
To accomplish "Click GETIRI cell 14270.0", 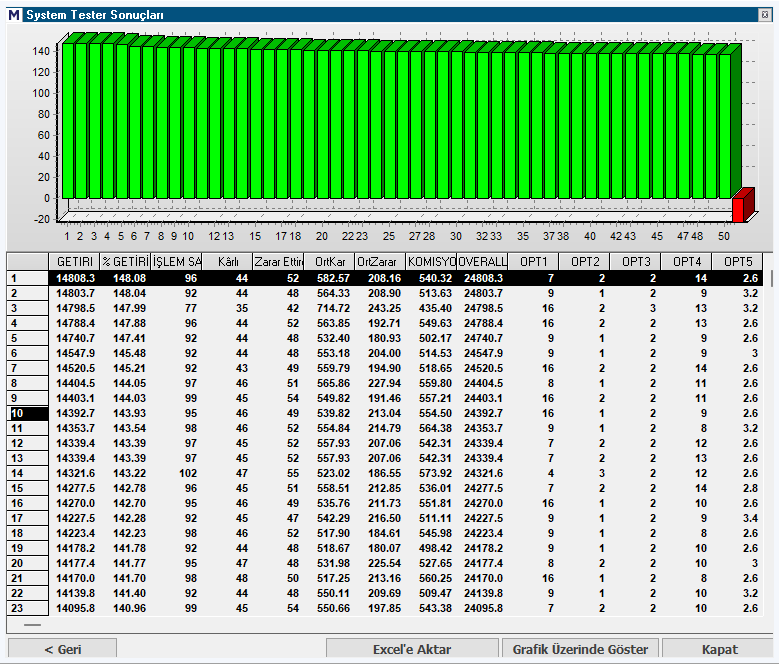I will point(75,503).
